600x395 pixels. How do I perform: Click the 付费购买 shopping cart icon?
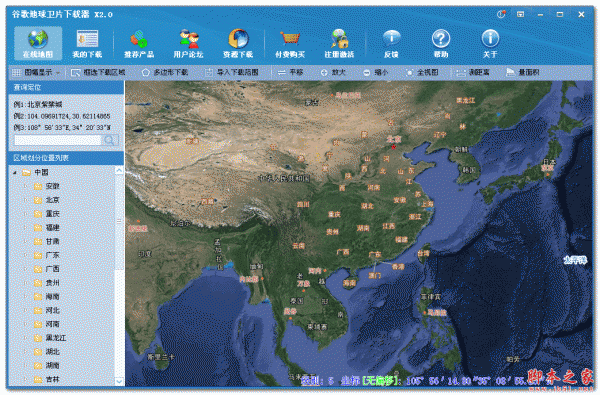point(290,38)
